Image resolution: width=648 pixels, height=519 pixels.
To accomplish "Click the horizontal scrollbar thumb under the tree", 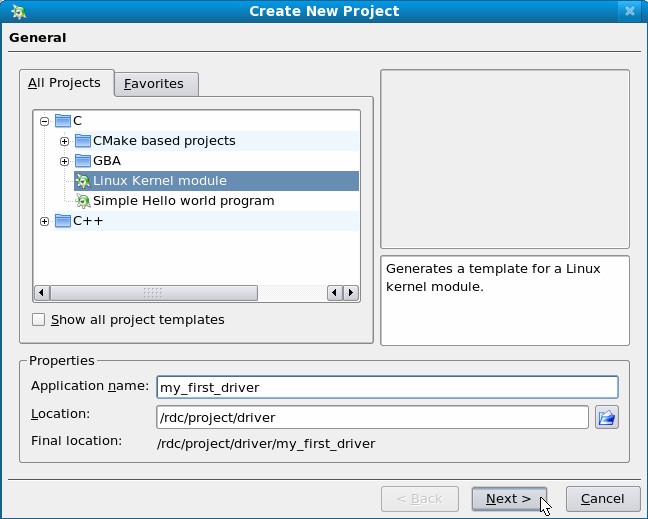I will (153, 293).
